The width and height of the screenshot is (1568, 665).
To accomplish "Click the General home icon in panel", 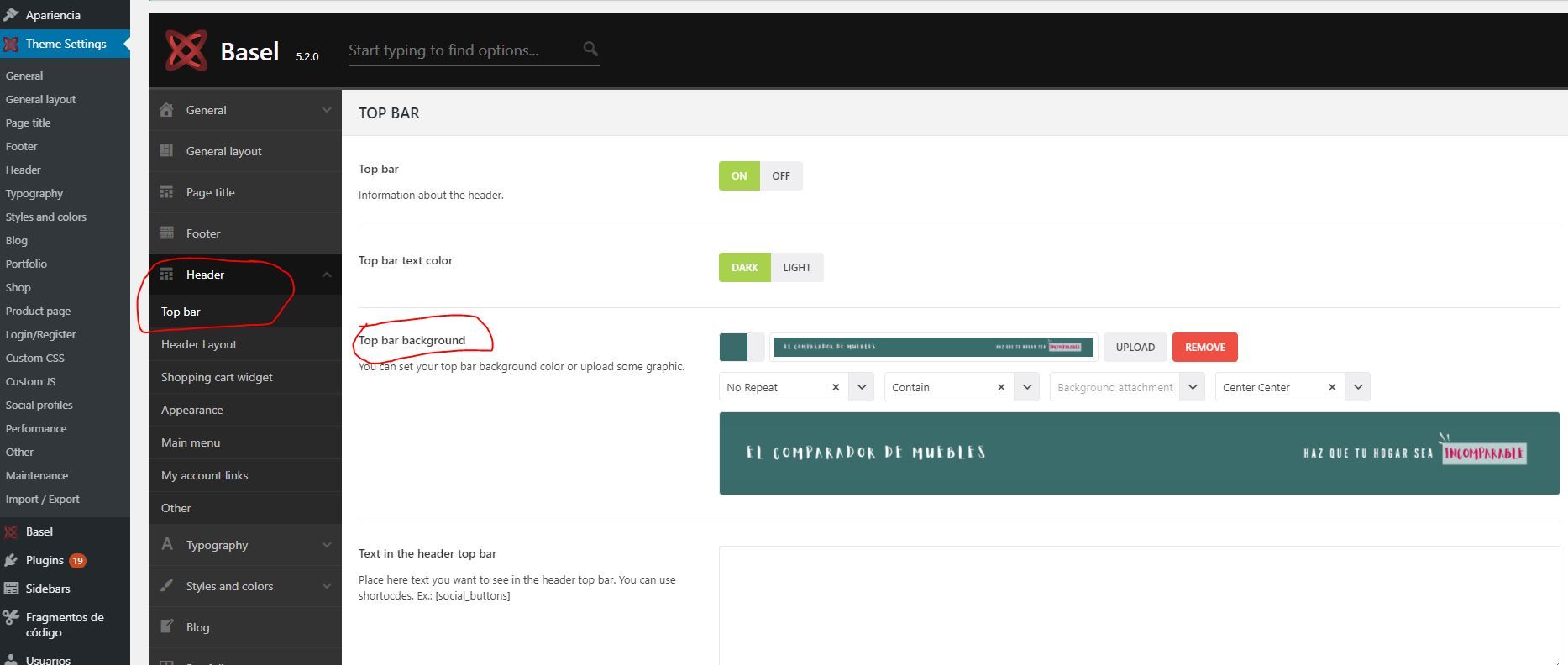I will (166, 109).
